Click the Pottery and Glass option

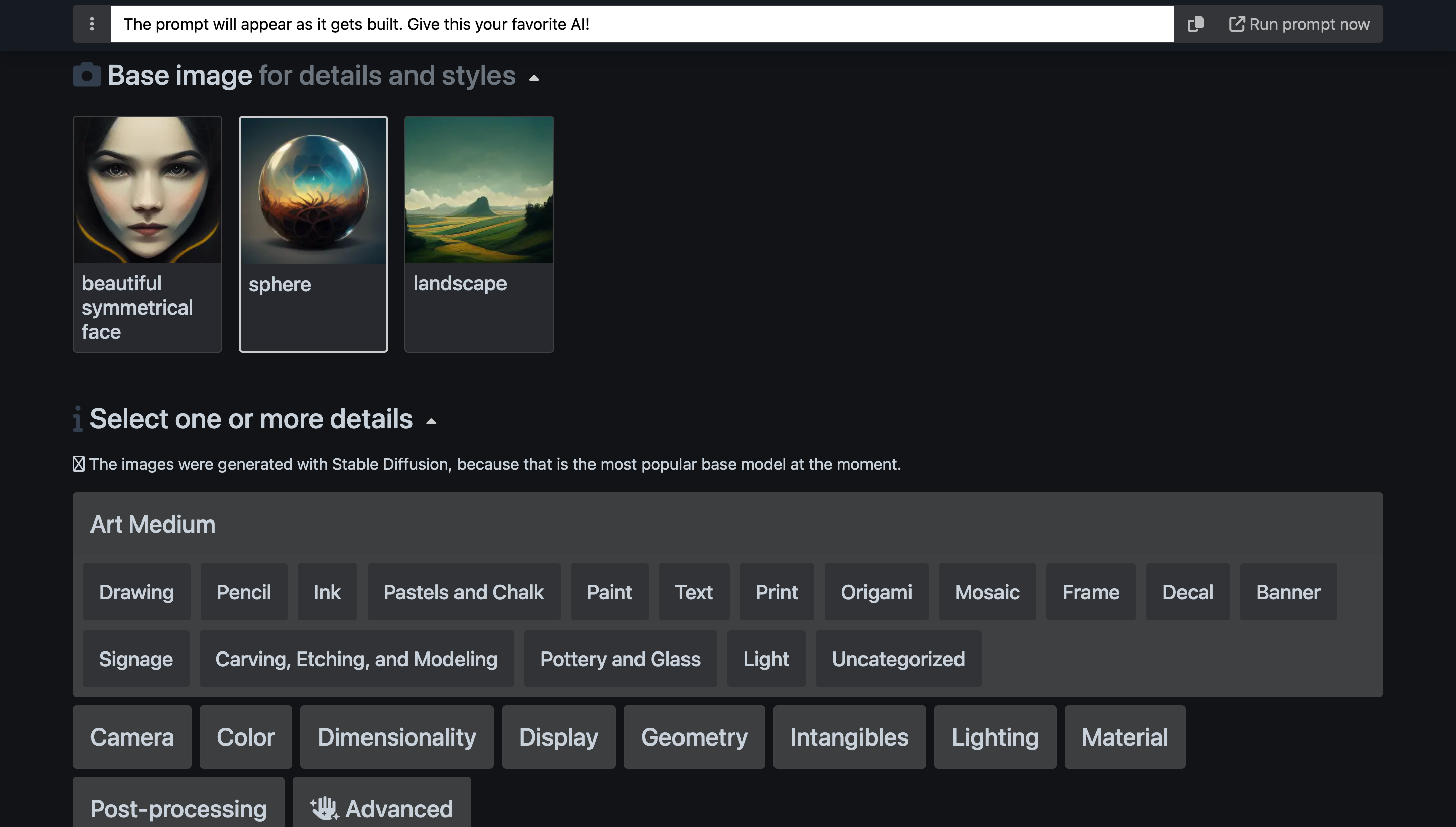[x=620, y=658]
